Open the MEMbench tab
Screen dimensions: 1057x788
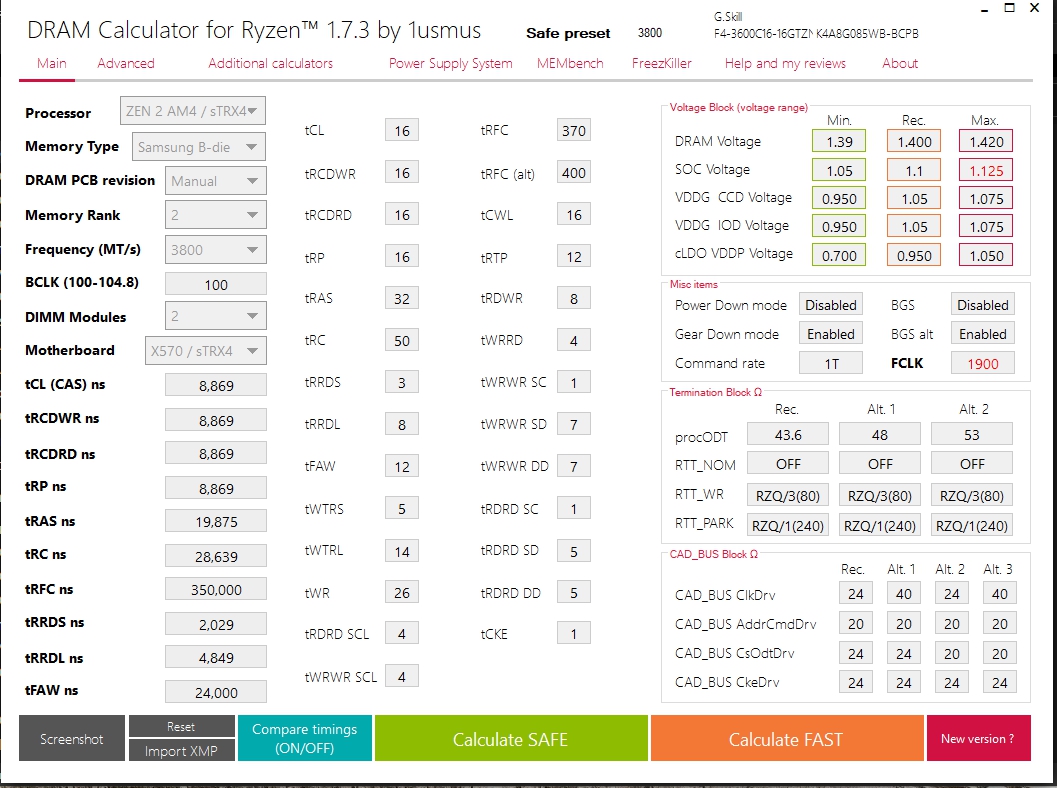click(570, 63)
